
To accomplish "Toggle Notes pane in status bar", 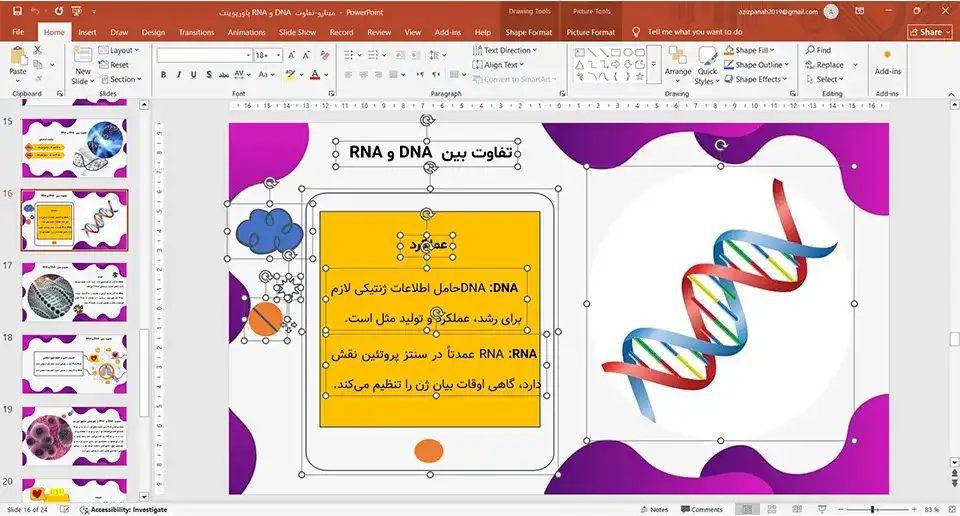I will coord(654,509).
